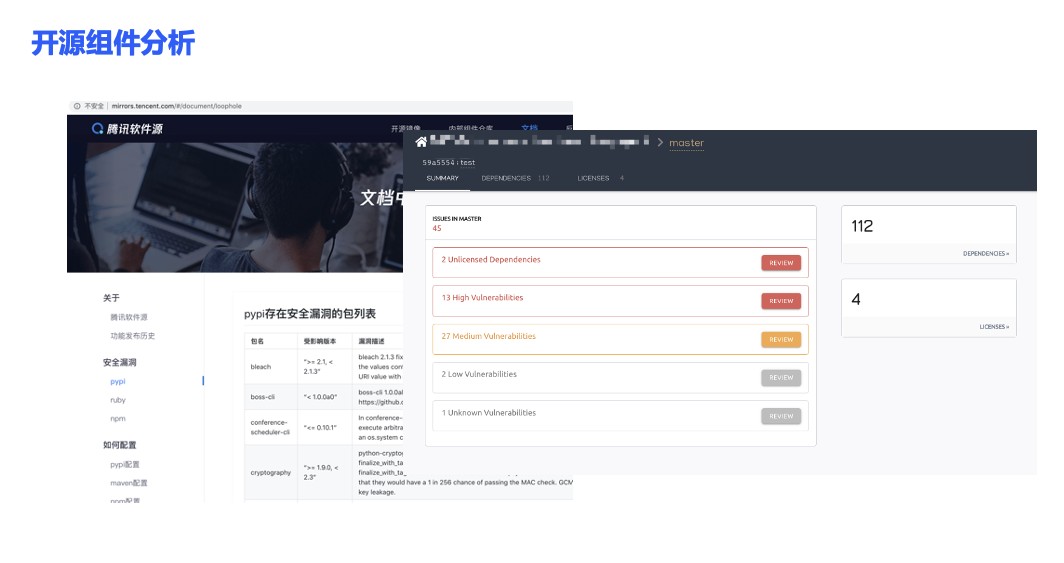
Task: Select pypi under 安全漏洞
Action: pyautogui.click(x=118, y=382)
